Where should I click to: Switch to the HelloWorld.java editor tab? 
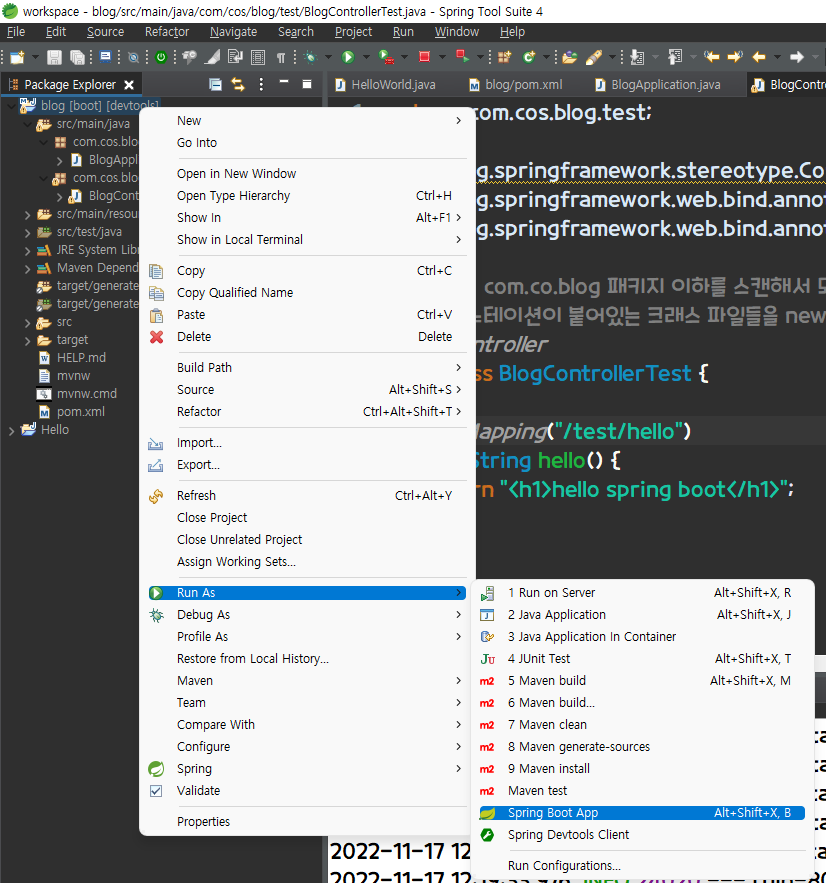[386, 85]
